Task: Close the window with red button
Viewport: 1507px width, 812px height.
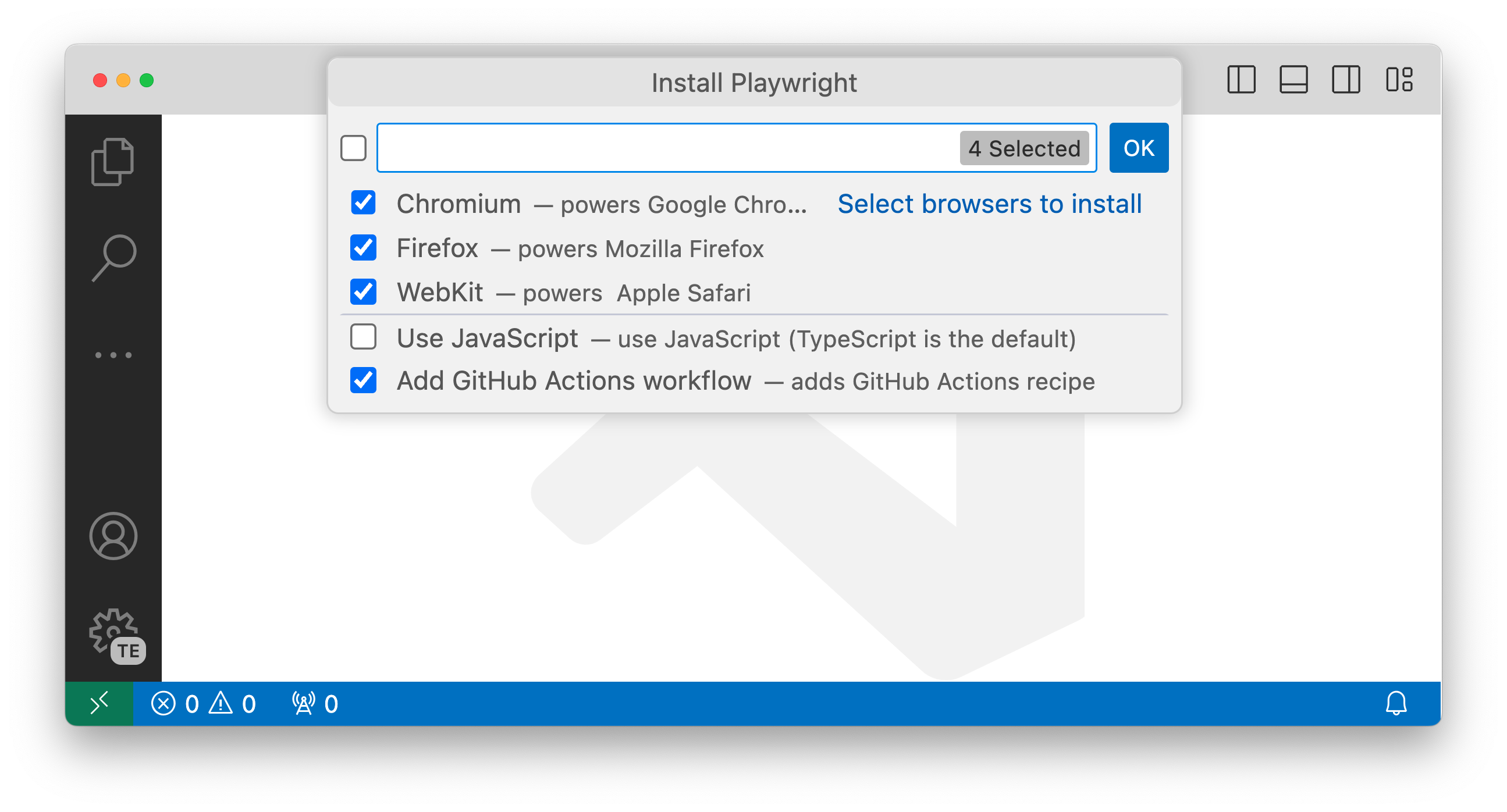Action: [x=100, y=80]
